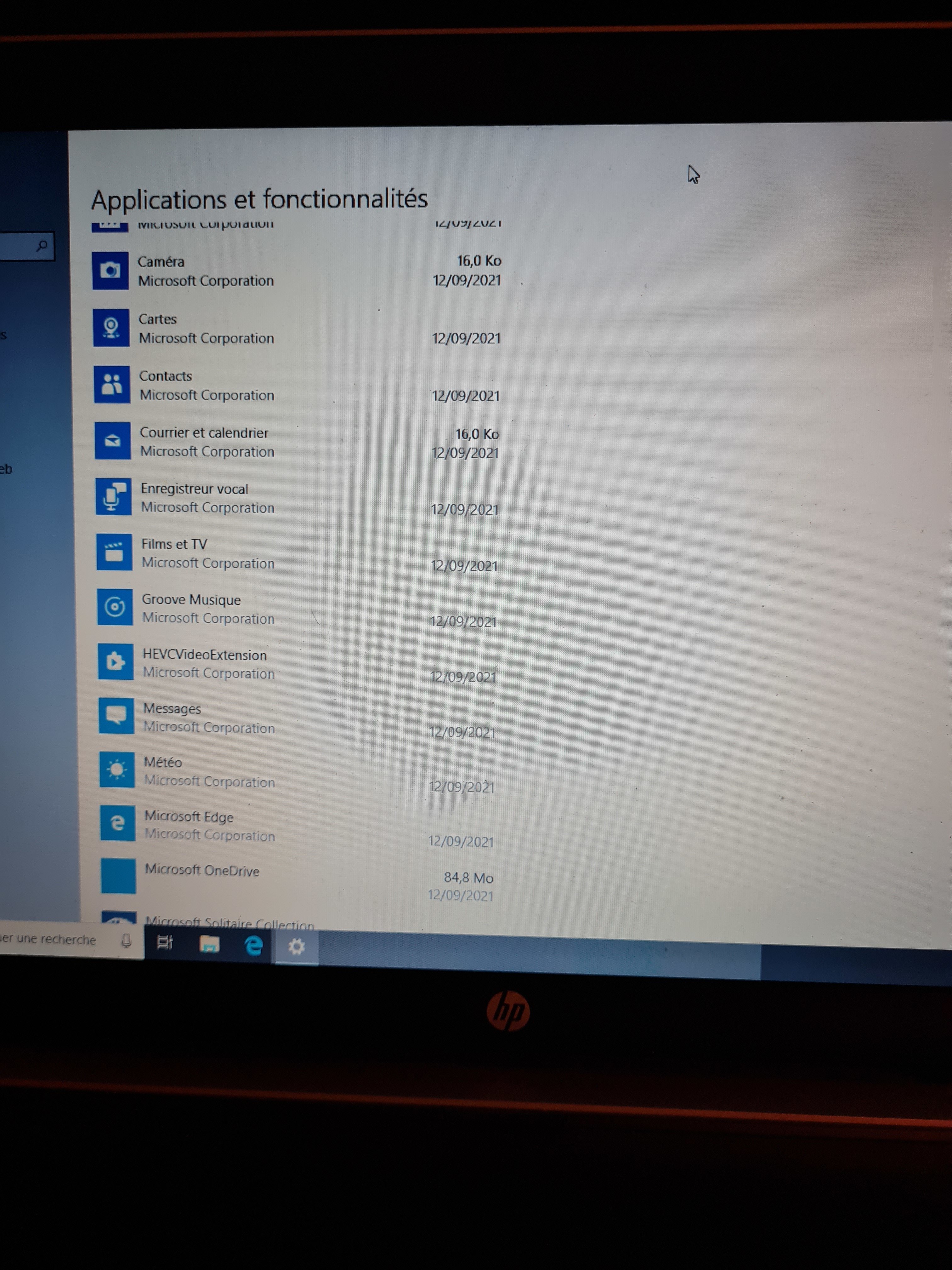
Task: Click the microphone icon in search box
Action: (126, 941)
